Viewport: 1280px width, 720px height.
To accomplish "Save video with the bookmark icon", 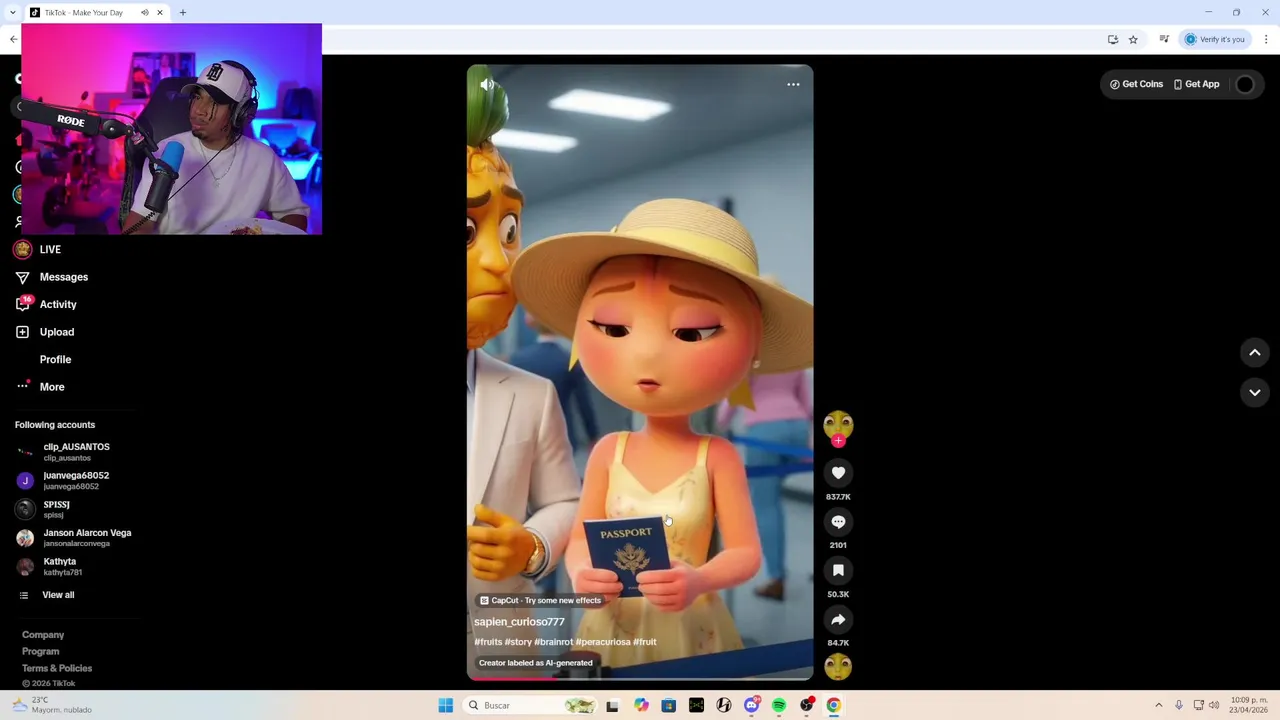I will tap(838, 570).
